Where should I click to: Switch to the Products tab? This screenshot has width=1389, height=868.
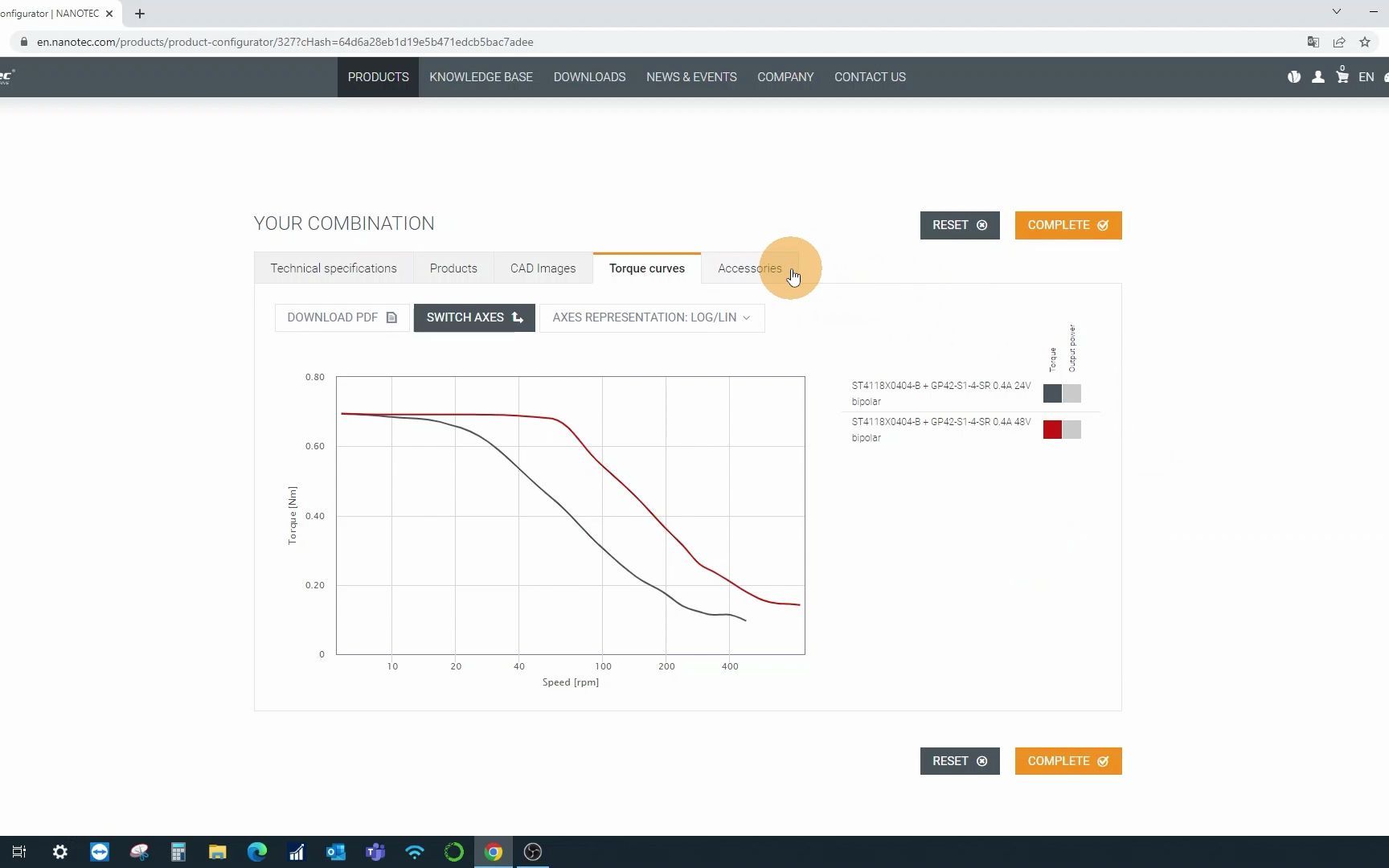coord(453,268)
